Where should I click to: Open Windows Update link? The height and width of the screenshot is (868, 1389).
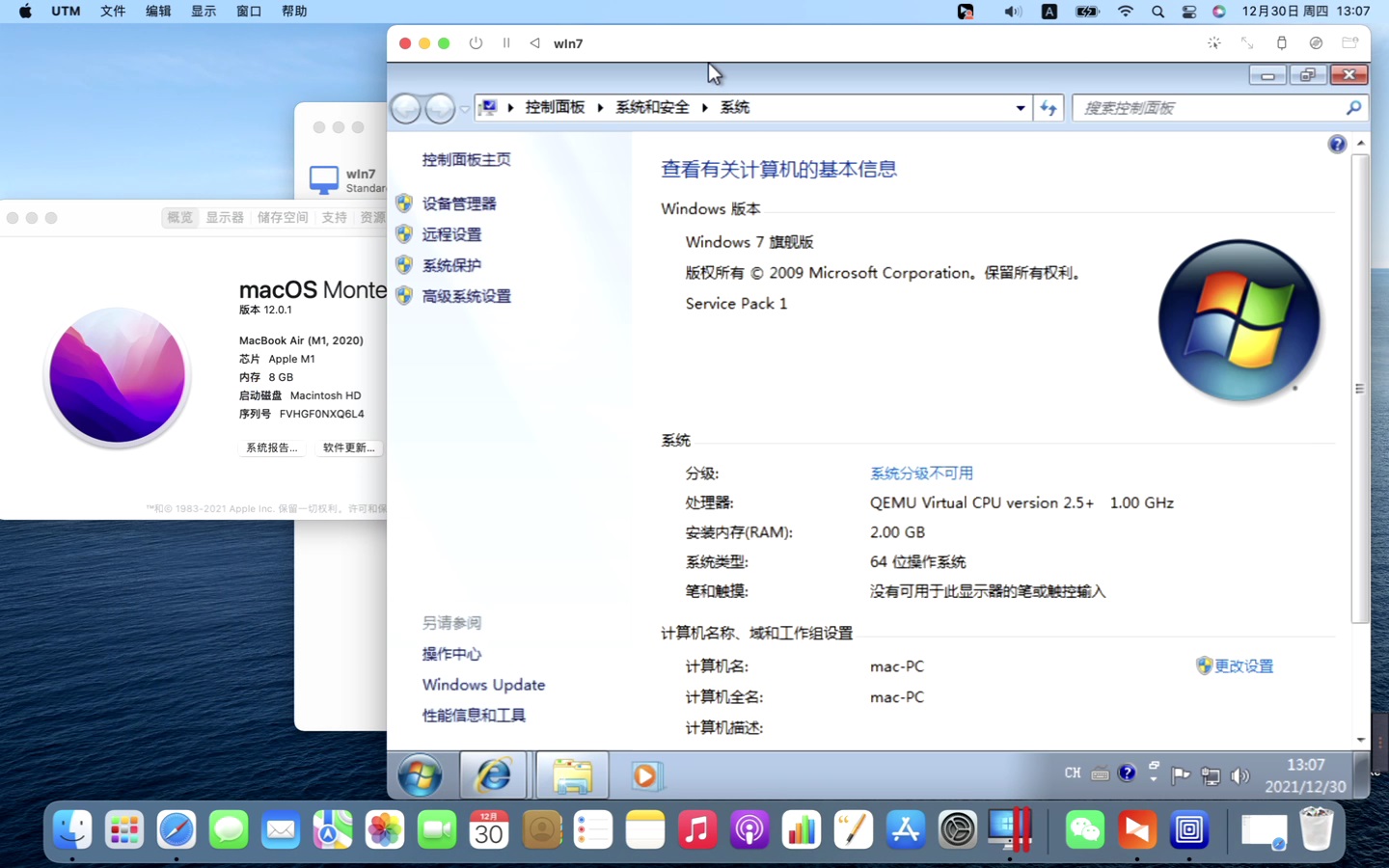click(483, 685)
